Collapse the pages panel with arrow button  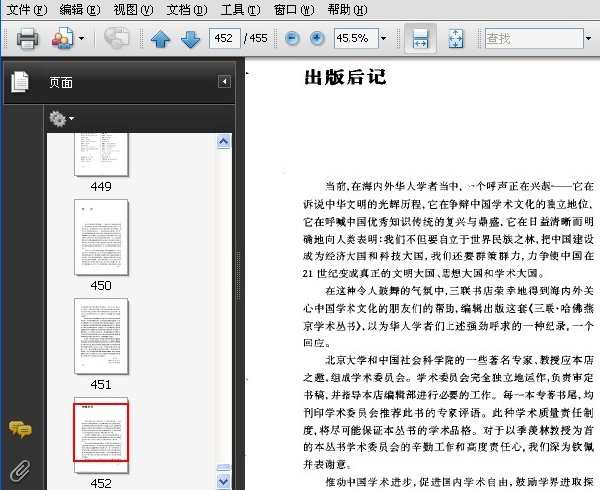click(224, 81)
